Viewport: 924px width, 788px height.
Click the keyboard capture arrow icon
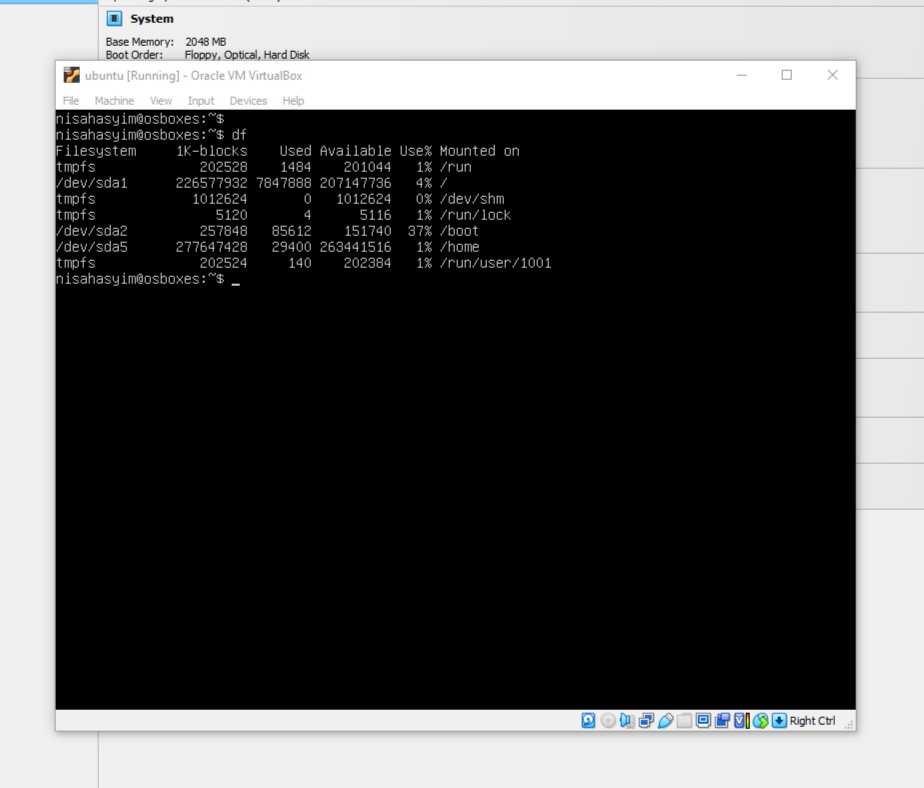point(779,720)
